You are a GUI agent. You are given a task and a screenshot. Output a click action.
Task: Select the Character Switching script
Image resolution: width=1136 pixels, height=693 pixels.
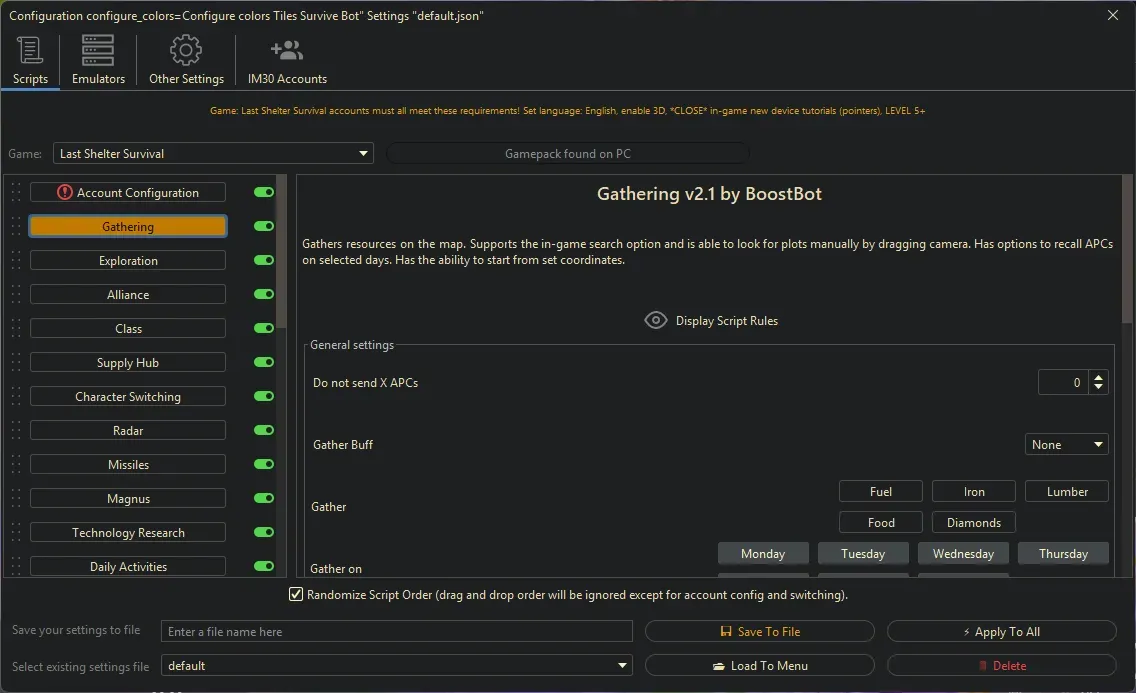pyautogui.click(x=128, y=397)
